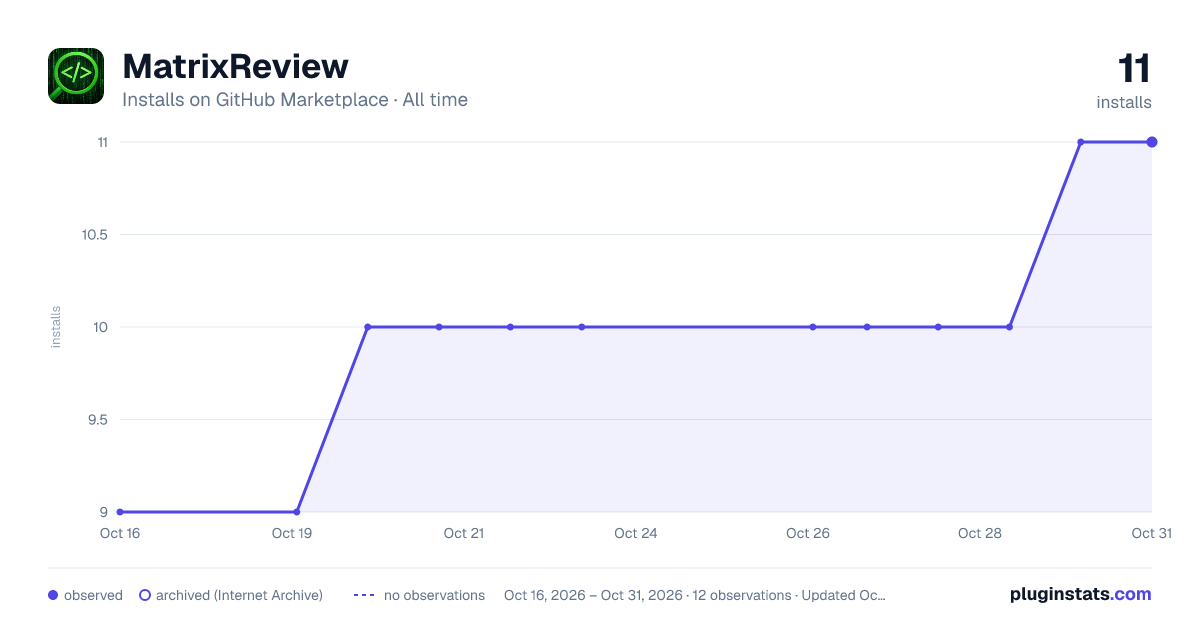Select the last data point at 10 after Oct 28

pyautogui.click(x=1010, y=327)
